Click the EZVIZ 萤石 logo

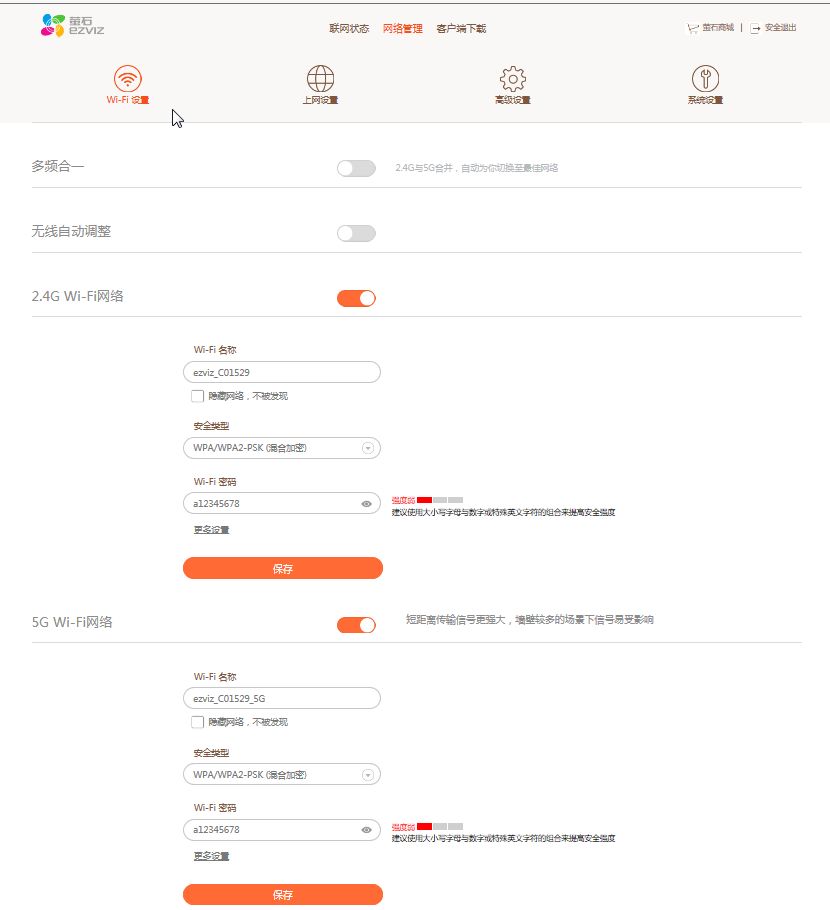point(72,26)
